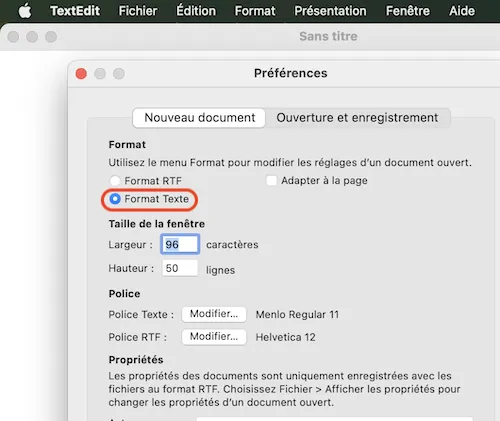Select the Format RTF radio button
Screen dimensions: 500x421
115,181
